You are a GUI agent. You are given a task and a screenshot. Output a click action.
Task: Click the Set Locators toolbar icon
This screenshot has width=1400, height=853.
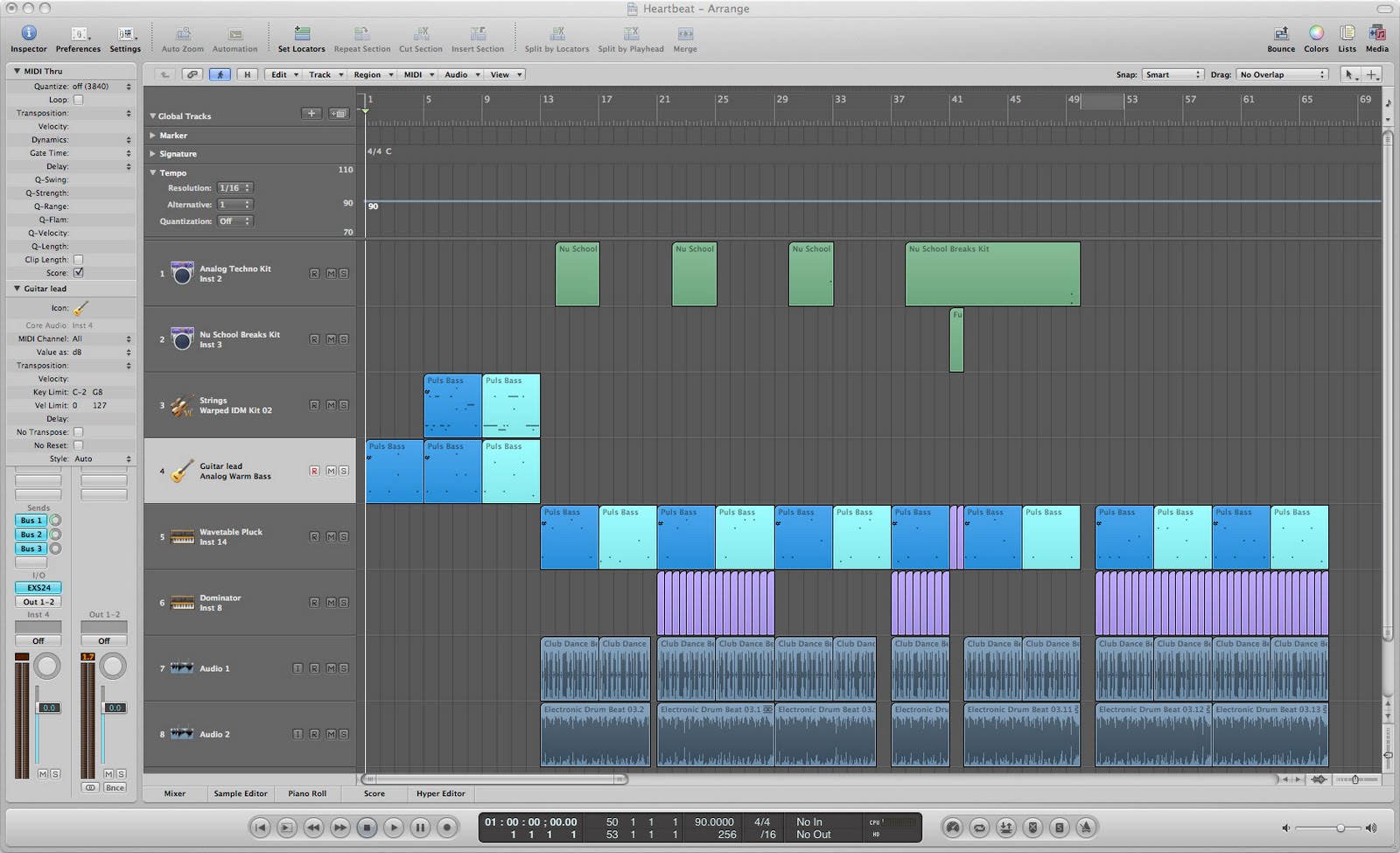[302, 35]
